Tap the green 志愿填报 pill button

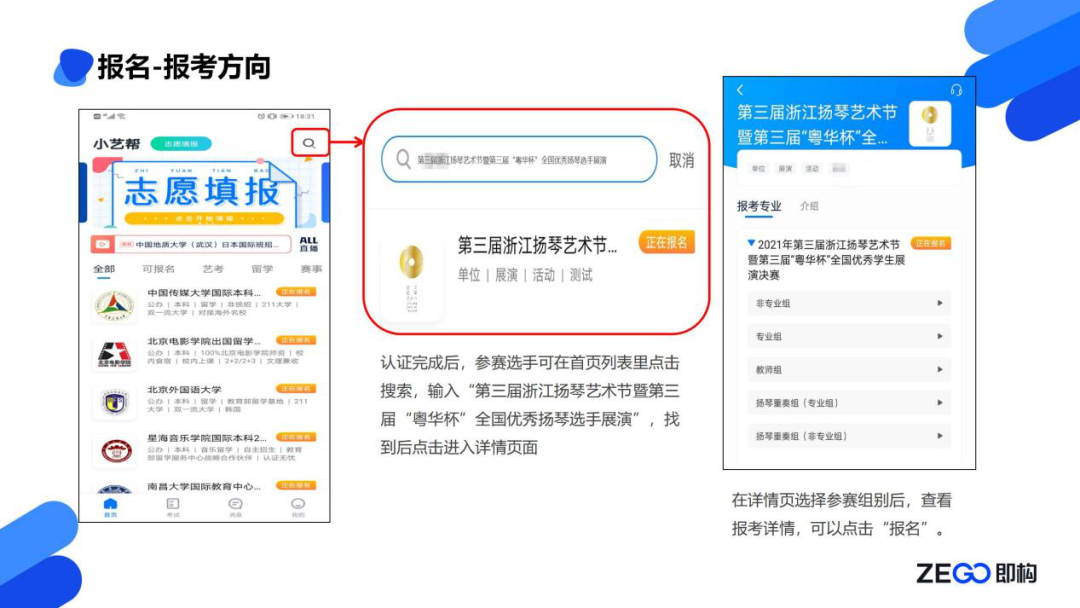point(181,144)
